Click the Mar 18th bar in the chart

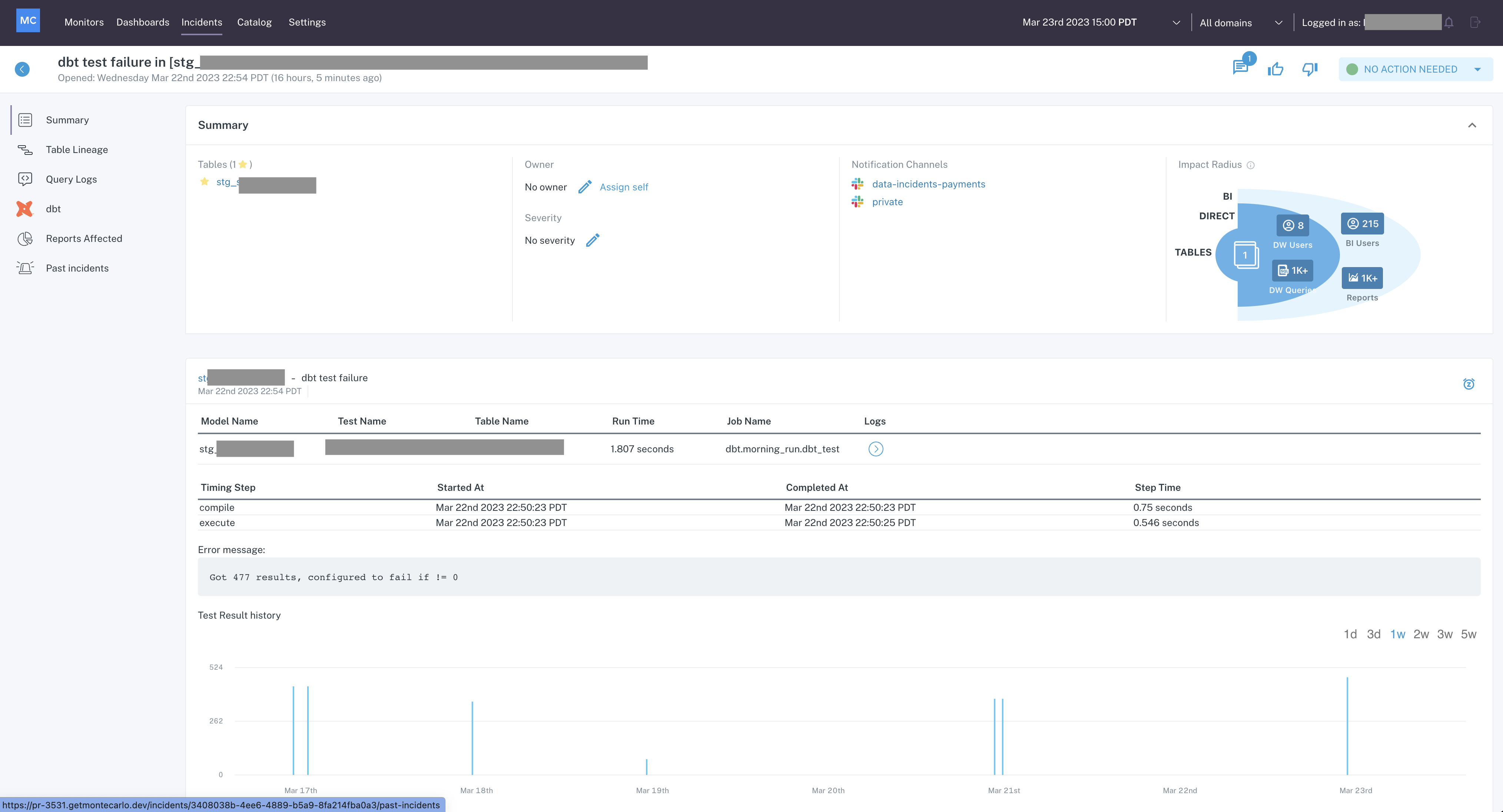pyautogui.click(x=472, y=738)
